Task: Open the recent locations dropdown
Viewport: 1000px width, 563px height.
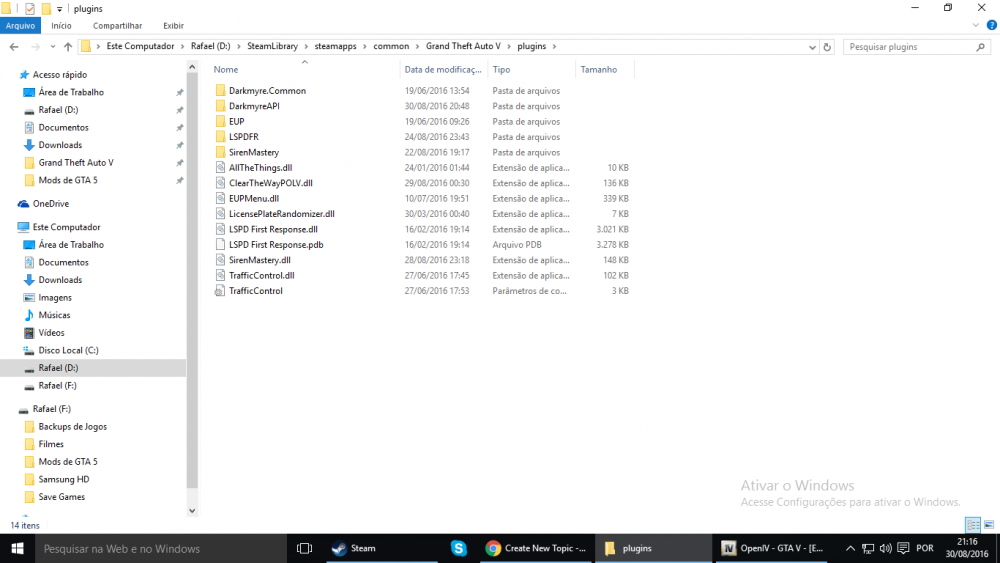Action: coord(52,47)
